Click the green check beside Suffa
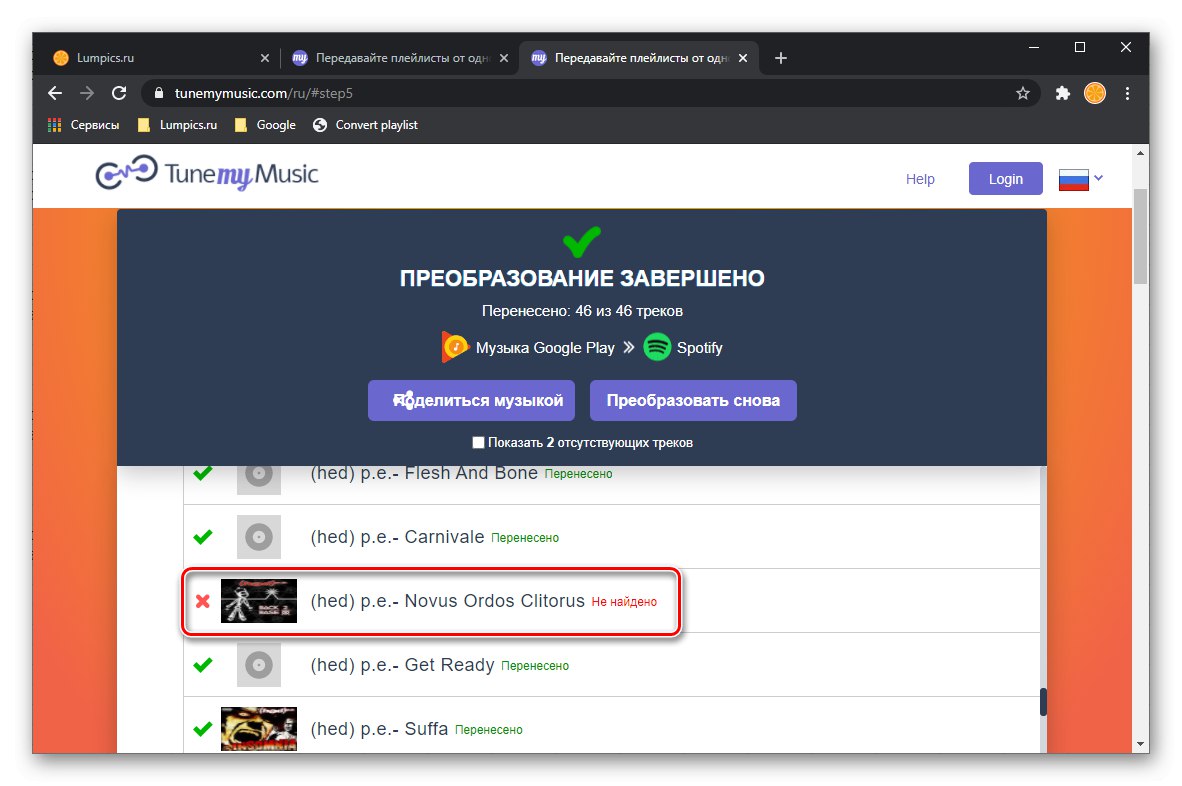 tap(203, 729)
